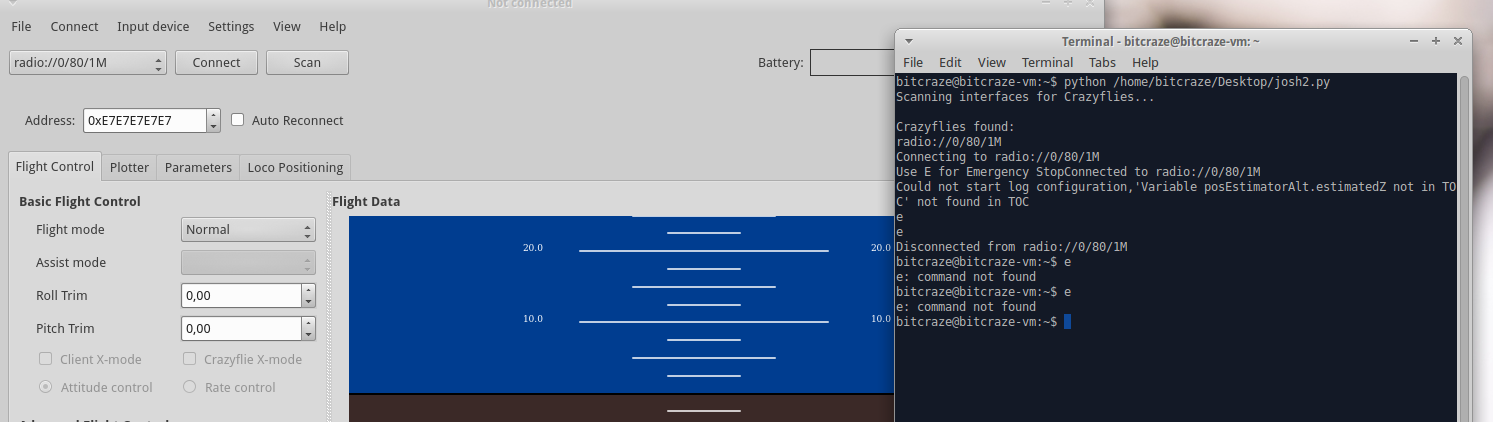Viewport: 1493px width, 422px height.
Task: Enable the Auto Reconnect checkbox
Action: (238, 120)
